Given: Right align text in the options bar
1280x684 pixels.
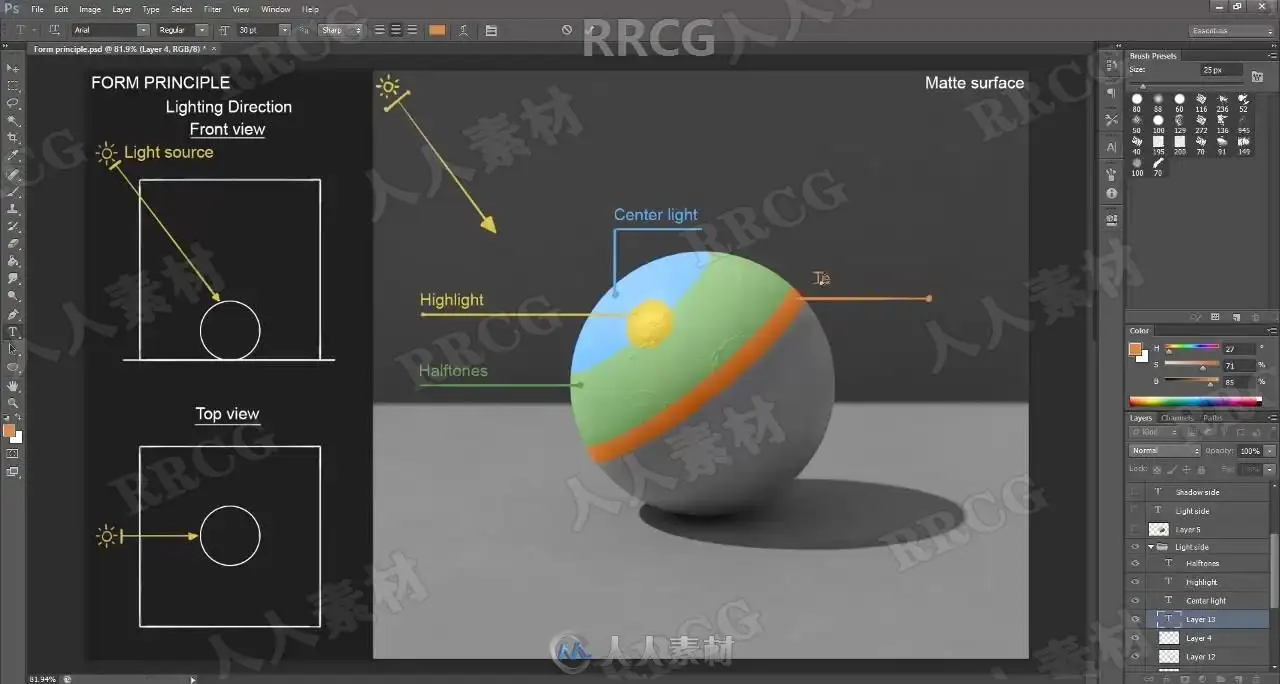Looking at the screenshot, I should pos(412,30).
